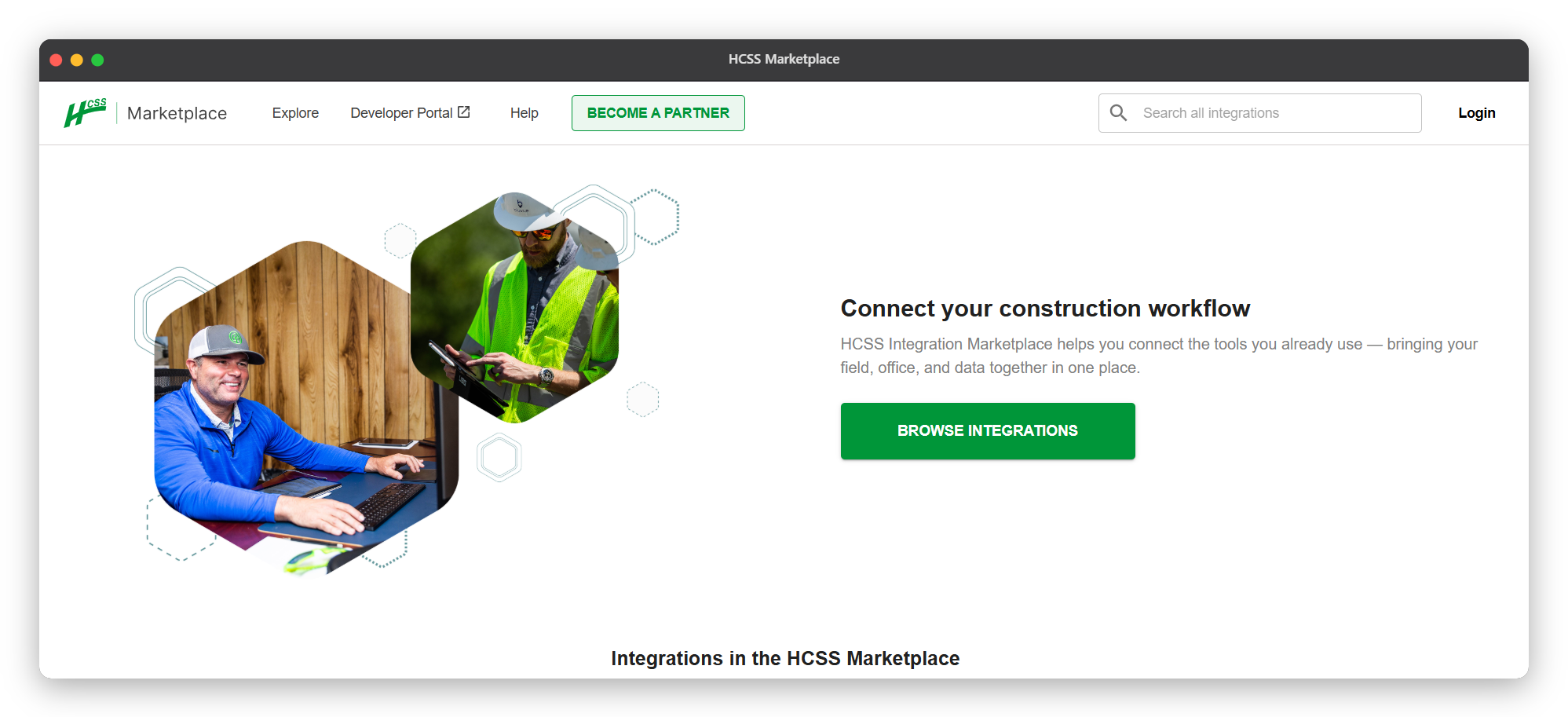Minimize the window with the yellow button
This screenshot has height=717, width=1568.
pyautogui.click(x=77, y=60)
